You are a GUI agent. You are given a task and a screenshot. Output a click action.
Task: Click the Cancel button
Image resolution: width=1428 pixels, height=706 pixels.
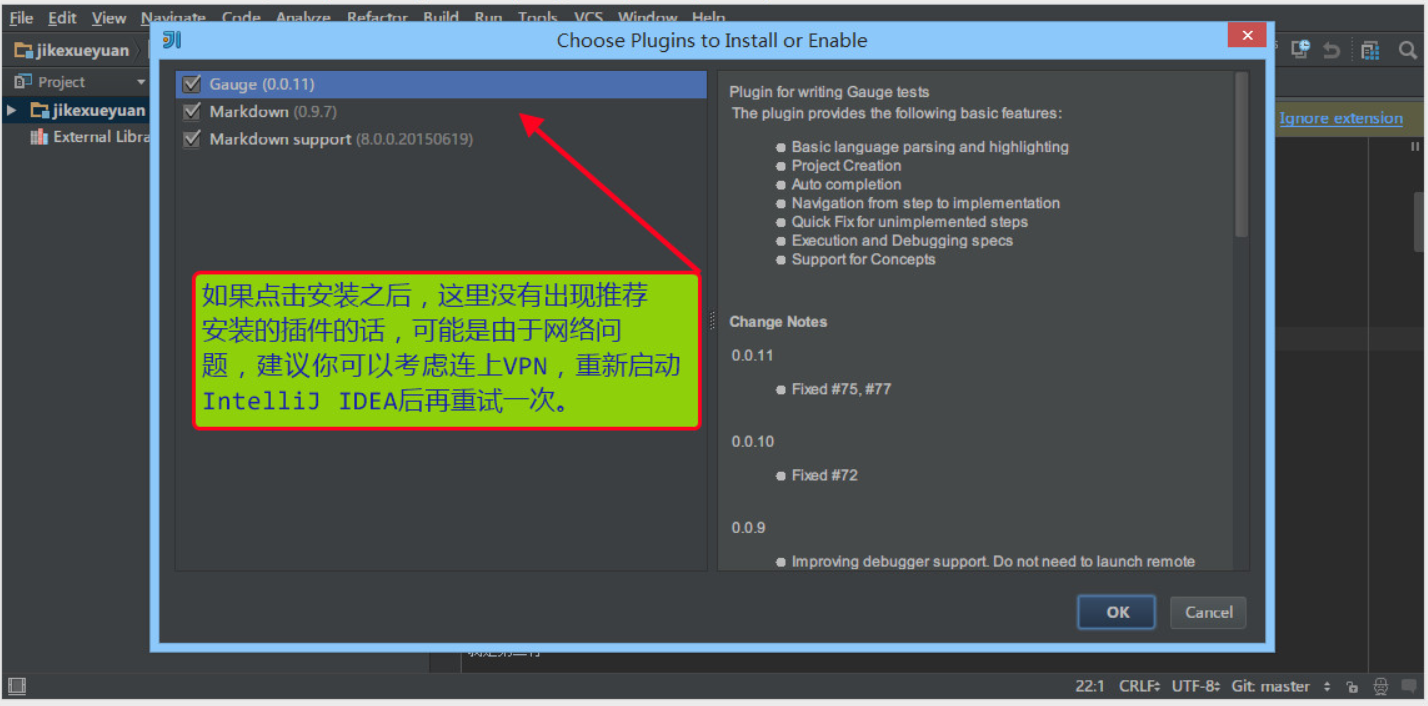coord(1208,612)
